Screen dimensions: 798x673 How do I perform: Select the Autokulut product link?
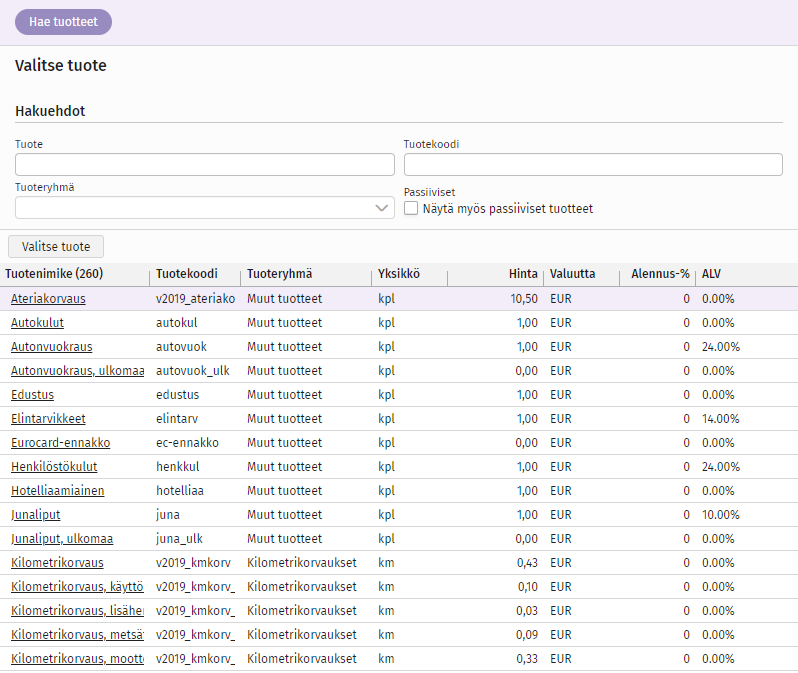point(36,323)
